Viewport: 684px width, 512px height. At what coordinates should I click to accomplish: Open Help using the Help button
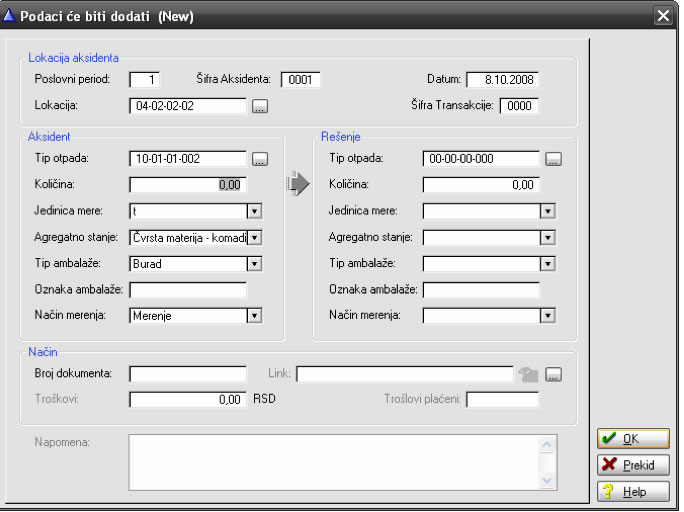(633, 491)
